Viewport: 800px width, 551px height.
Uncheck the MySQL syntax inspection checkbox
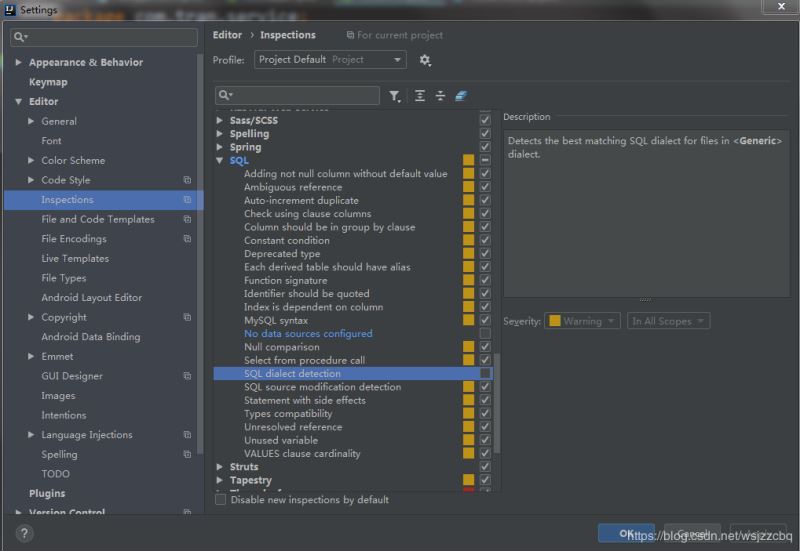pyautogui.click(x=485, y=320)
